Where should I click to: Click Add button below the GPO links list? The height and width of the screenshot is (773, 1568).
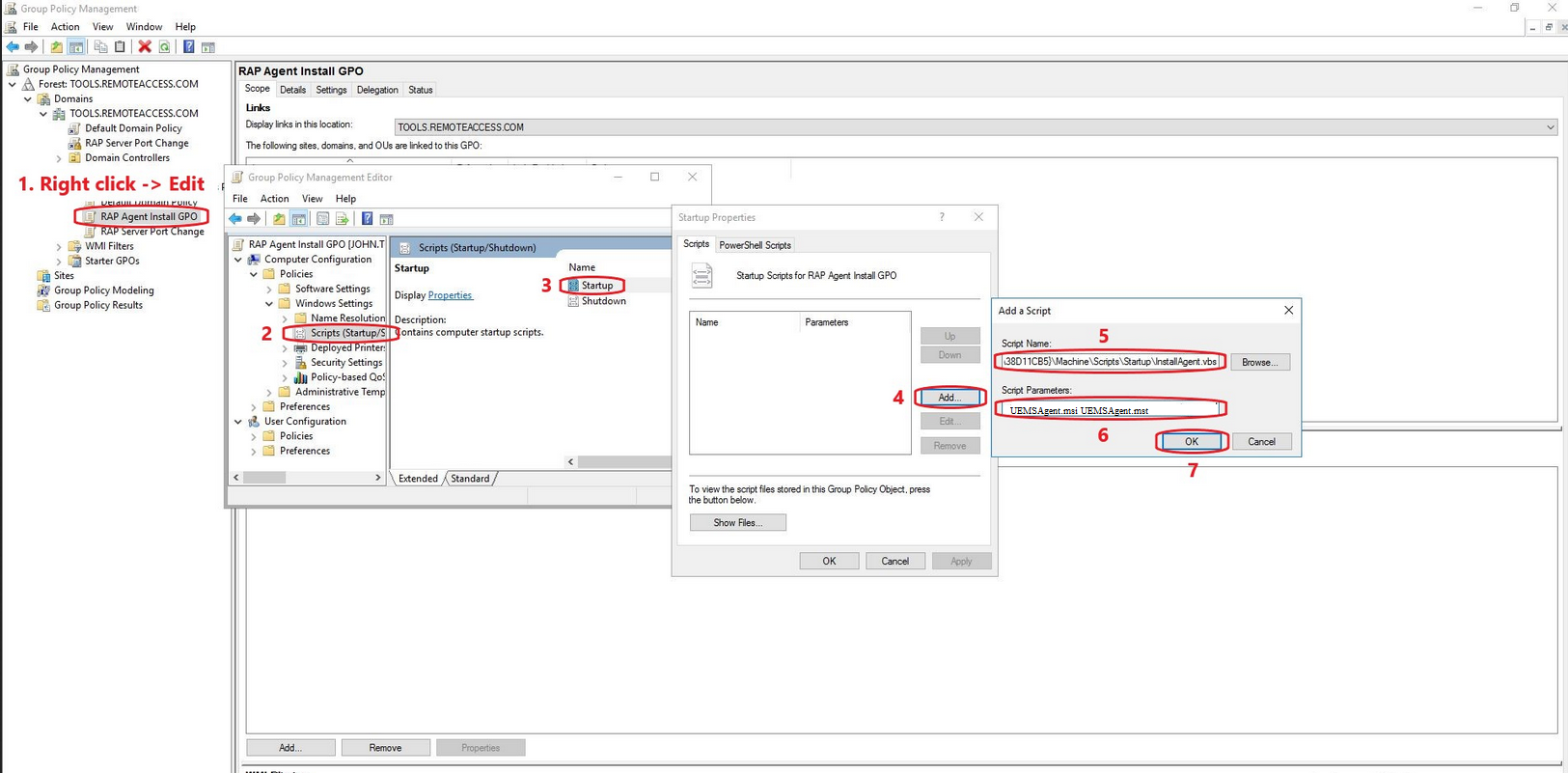(x=290, y=748)
